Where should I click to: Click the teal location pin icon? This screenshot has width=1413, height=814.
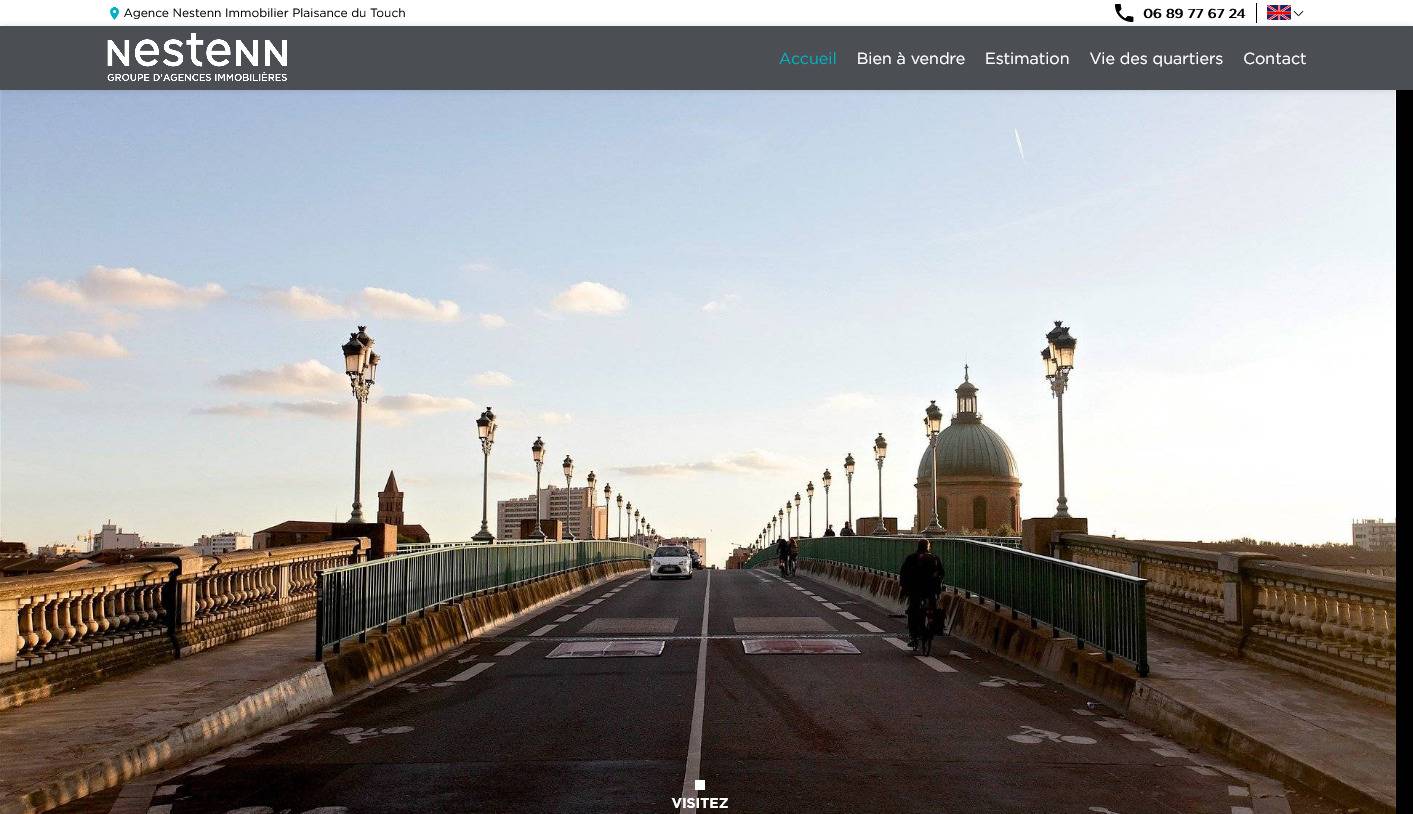114,13
